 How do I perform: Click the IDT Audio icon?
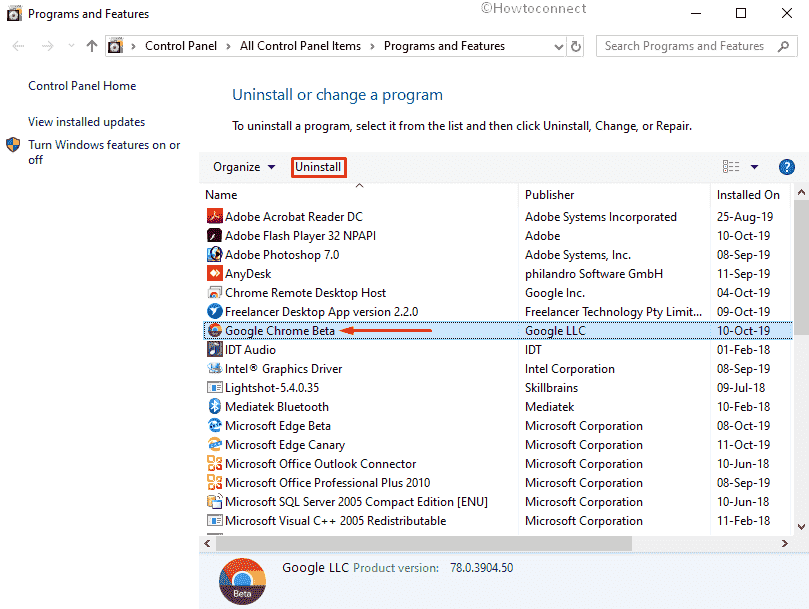215,349
